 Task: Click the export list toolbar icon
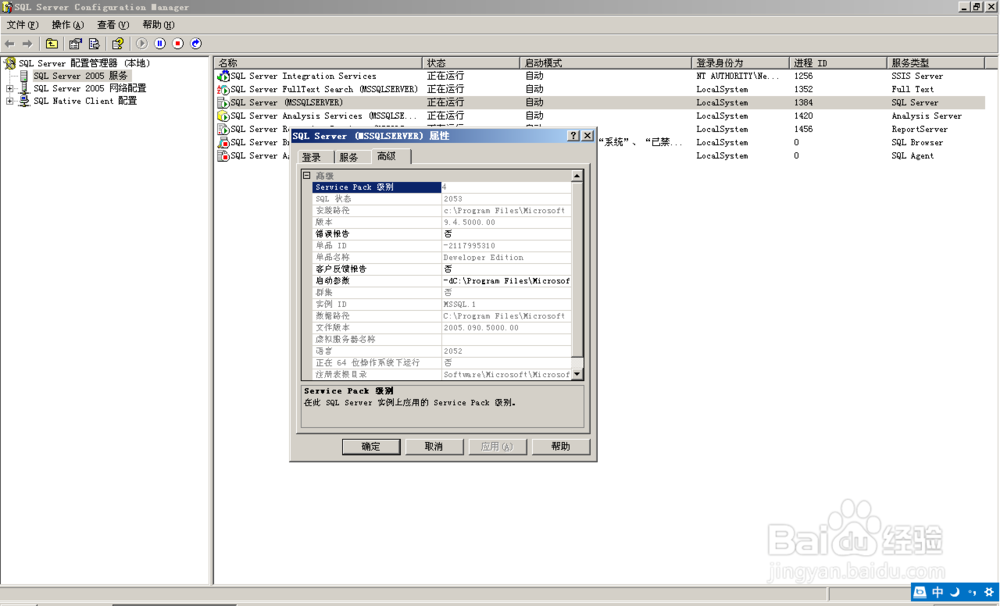92,44
